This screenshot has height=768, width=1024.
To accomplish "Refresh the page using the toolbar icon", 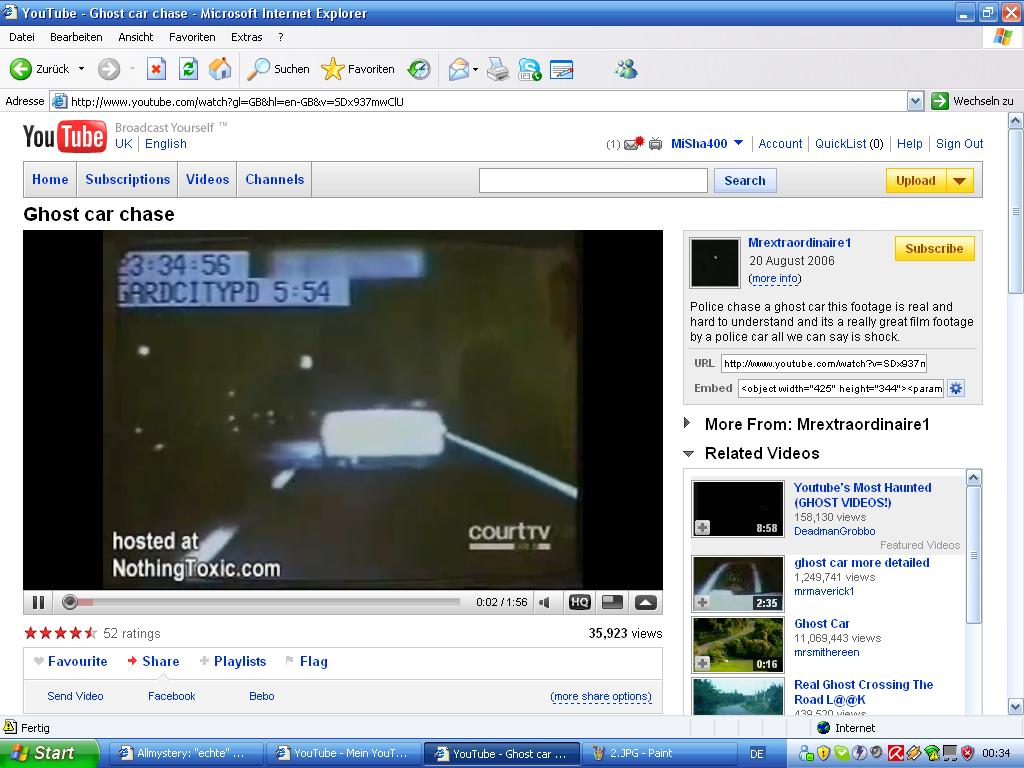I will click(188, 69).
